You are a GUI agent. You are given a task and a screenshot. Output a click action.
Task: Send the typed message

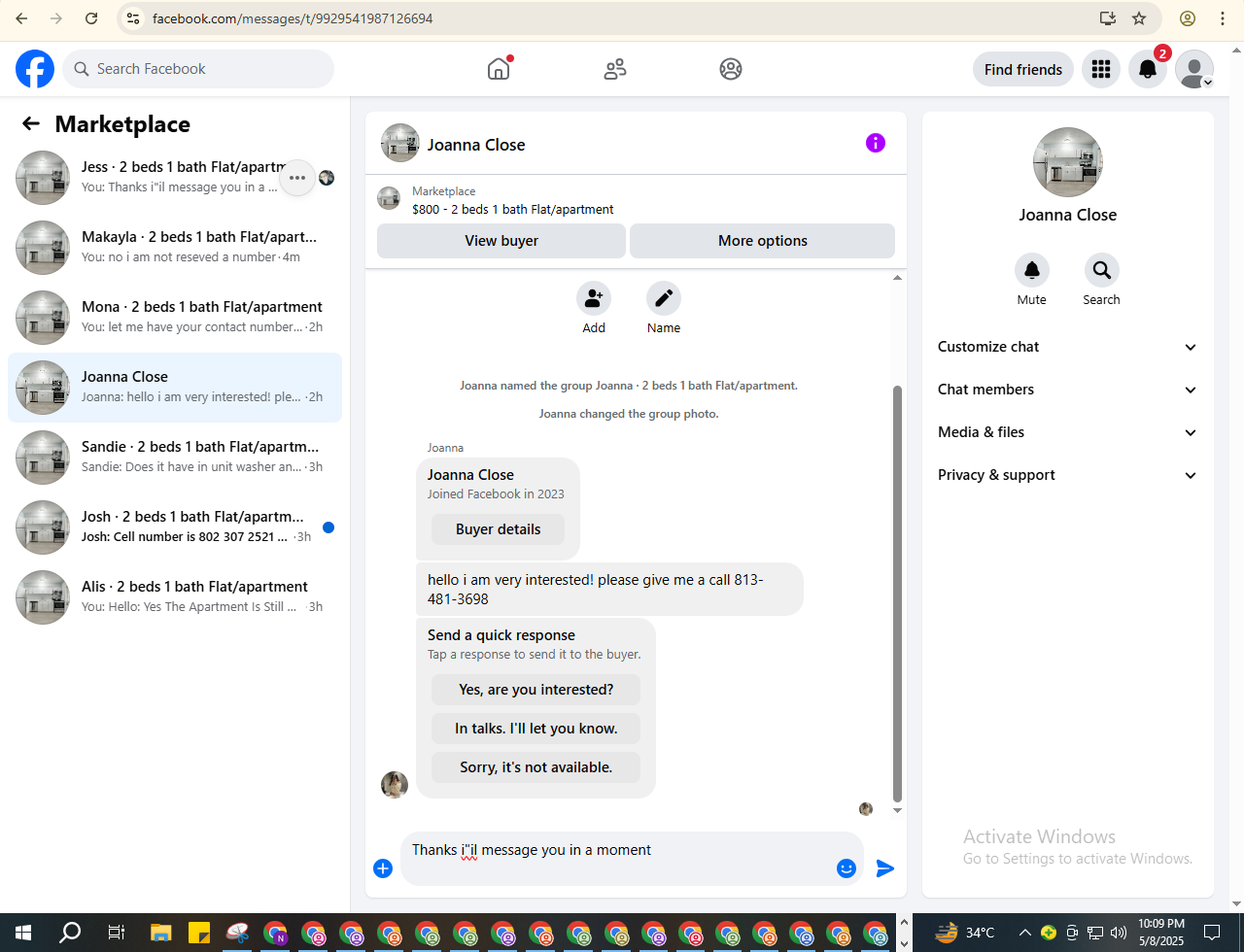(x=884, y=868)
